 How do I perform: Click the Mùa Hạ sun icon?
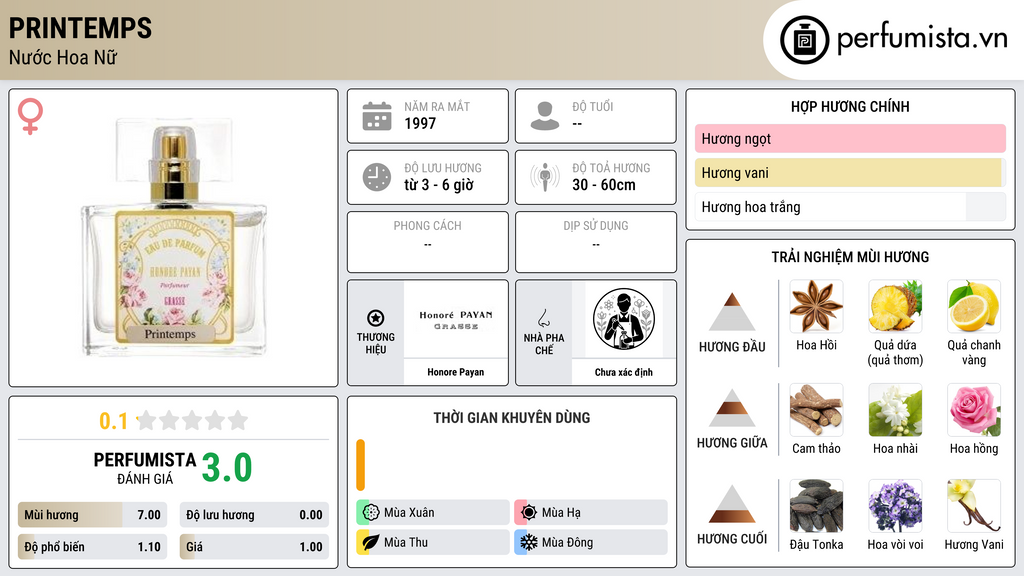529,512
